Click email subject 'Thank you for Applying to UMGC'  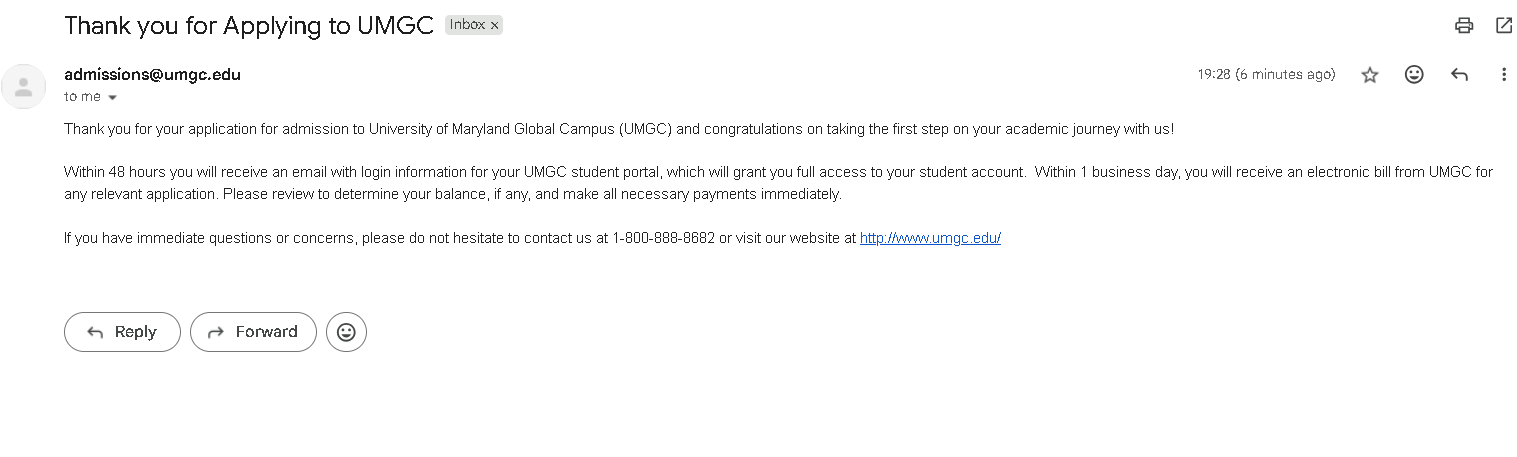click(x=248, y=26)
